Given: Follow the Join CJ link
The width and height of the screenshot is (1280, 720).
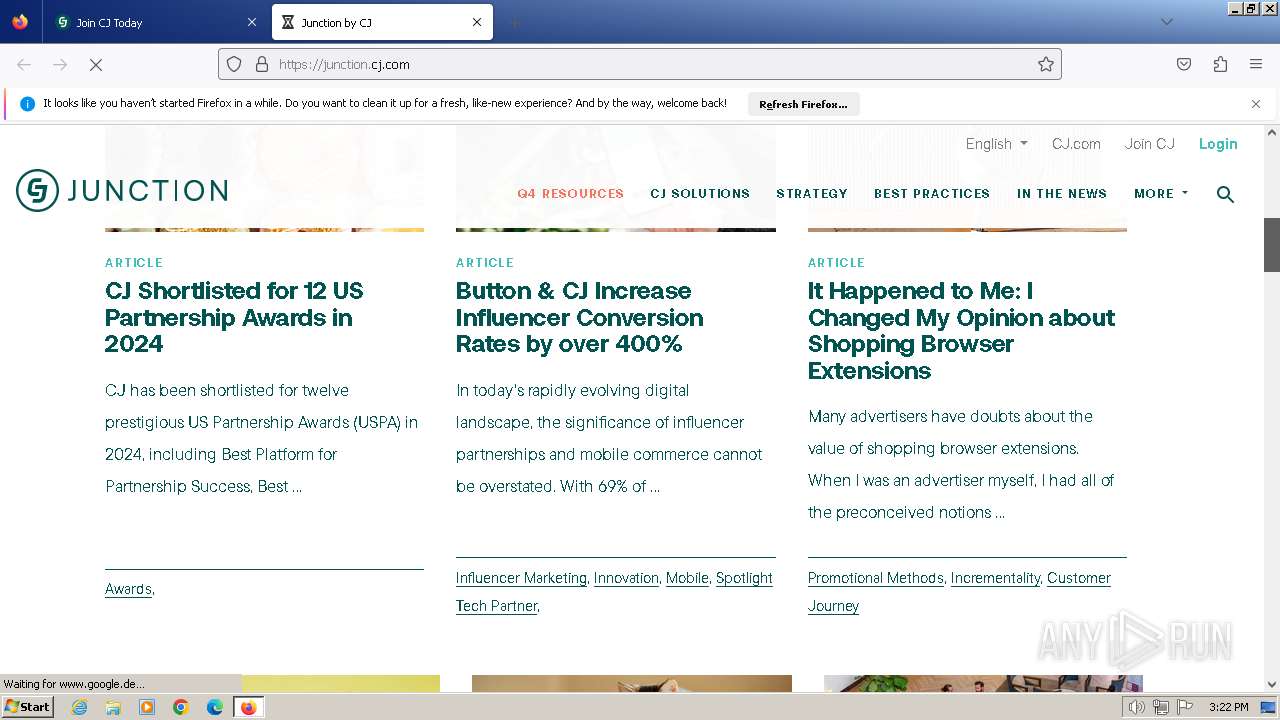Looking at the screenshot, I should 1150,144.
